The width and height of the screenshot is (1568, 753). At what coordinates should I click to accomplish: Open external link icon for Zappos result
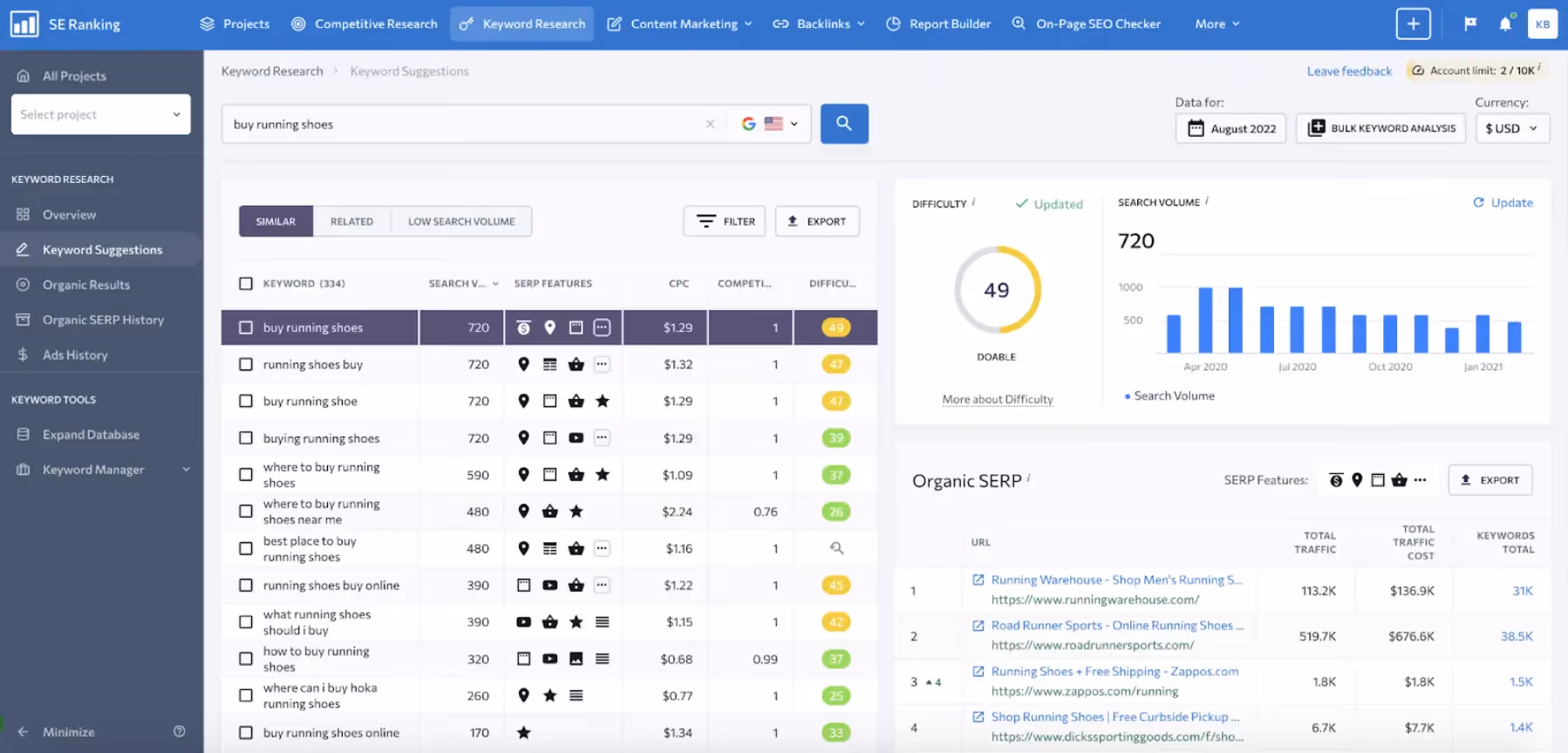tap(978, 671)
